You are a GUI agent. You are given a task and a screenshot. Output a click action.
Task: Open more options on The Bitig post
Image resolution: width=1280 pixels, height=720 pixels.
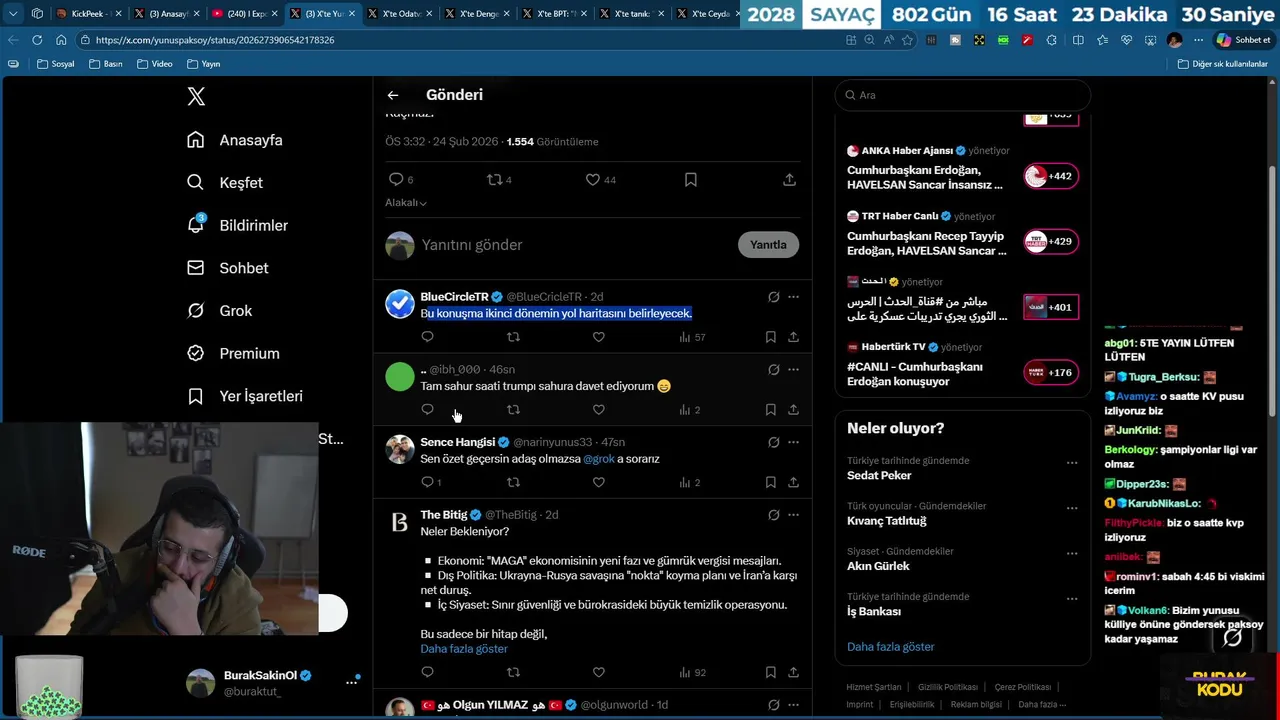coord(793,515)
